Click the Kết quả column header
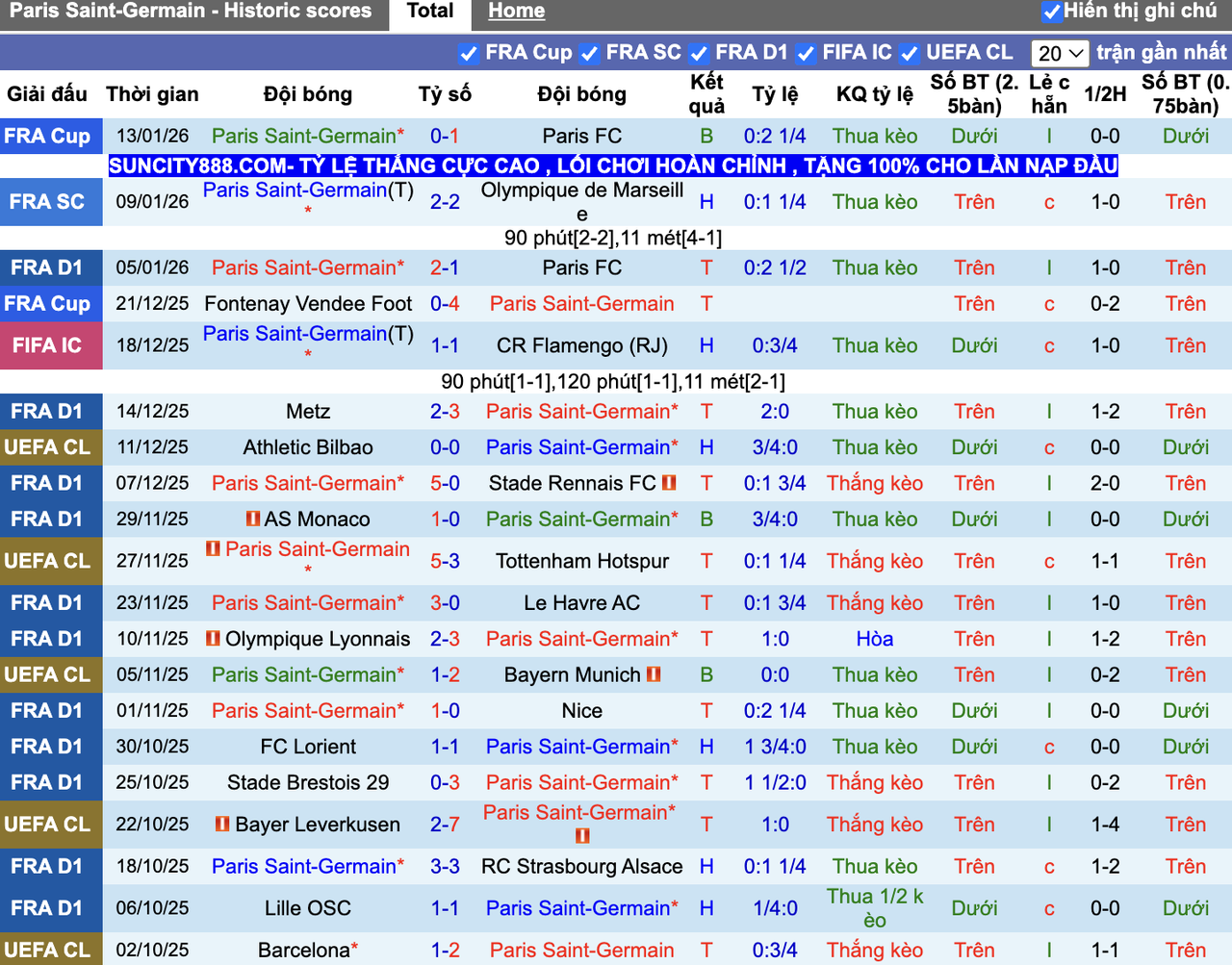1232x965 pixels. (706, 94)
